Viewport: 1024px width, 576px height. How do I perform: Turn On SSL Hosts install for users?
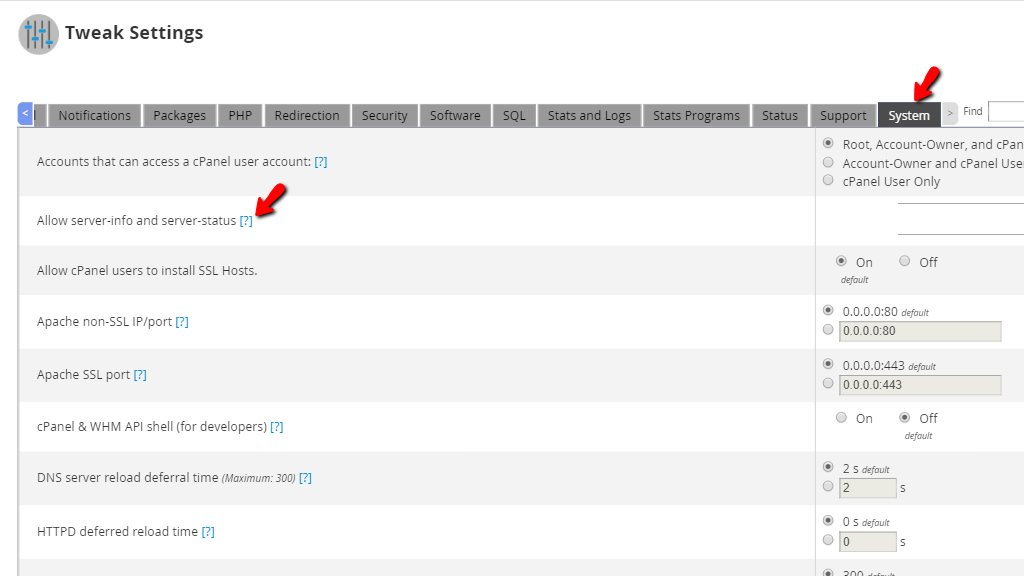pos(841,261)
